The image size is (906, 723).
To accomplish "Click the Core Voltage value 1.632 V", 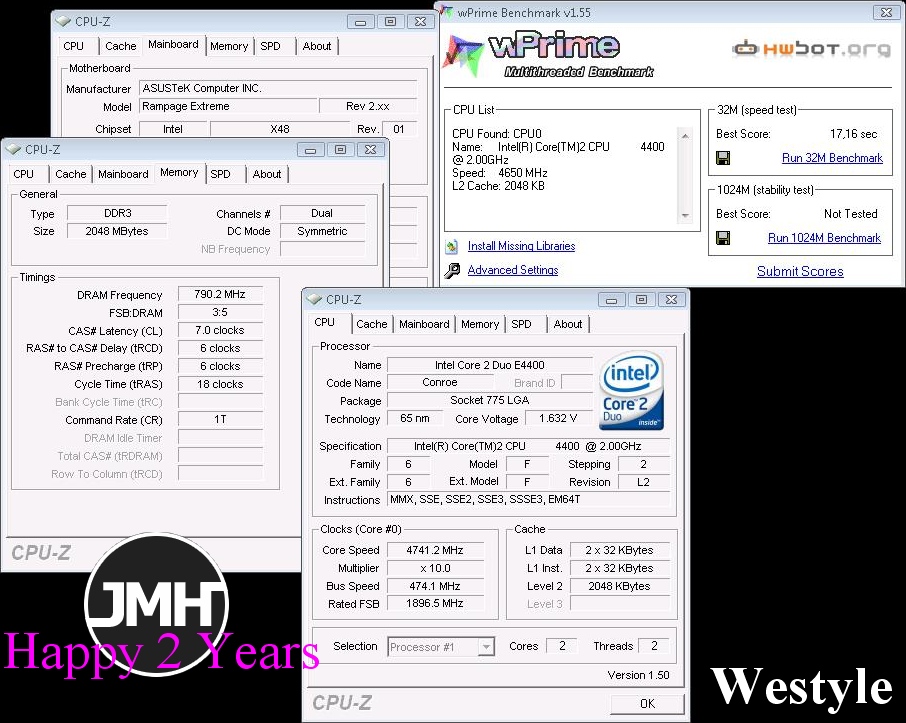I will 558,418.
